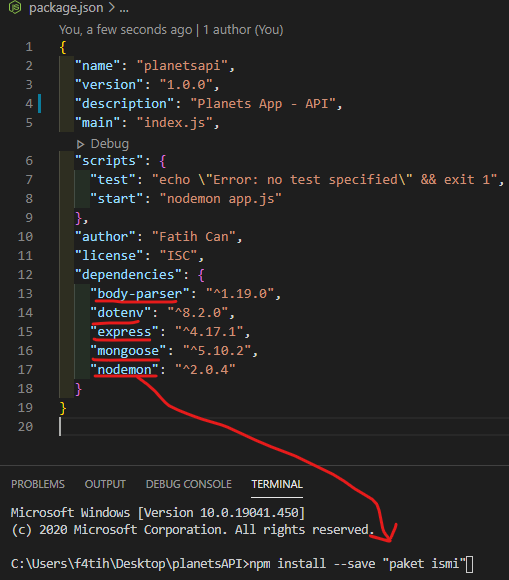Click the "author" key
Image resolution: width=509 pixels, height=580 pixels.
(x=105, y=237)
